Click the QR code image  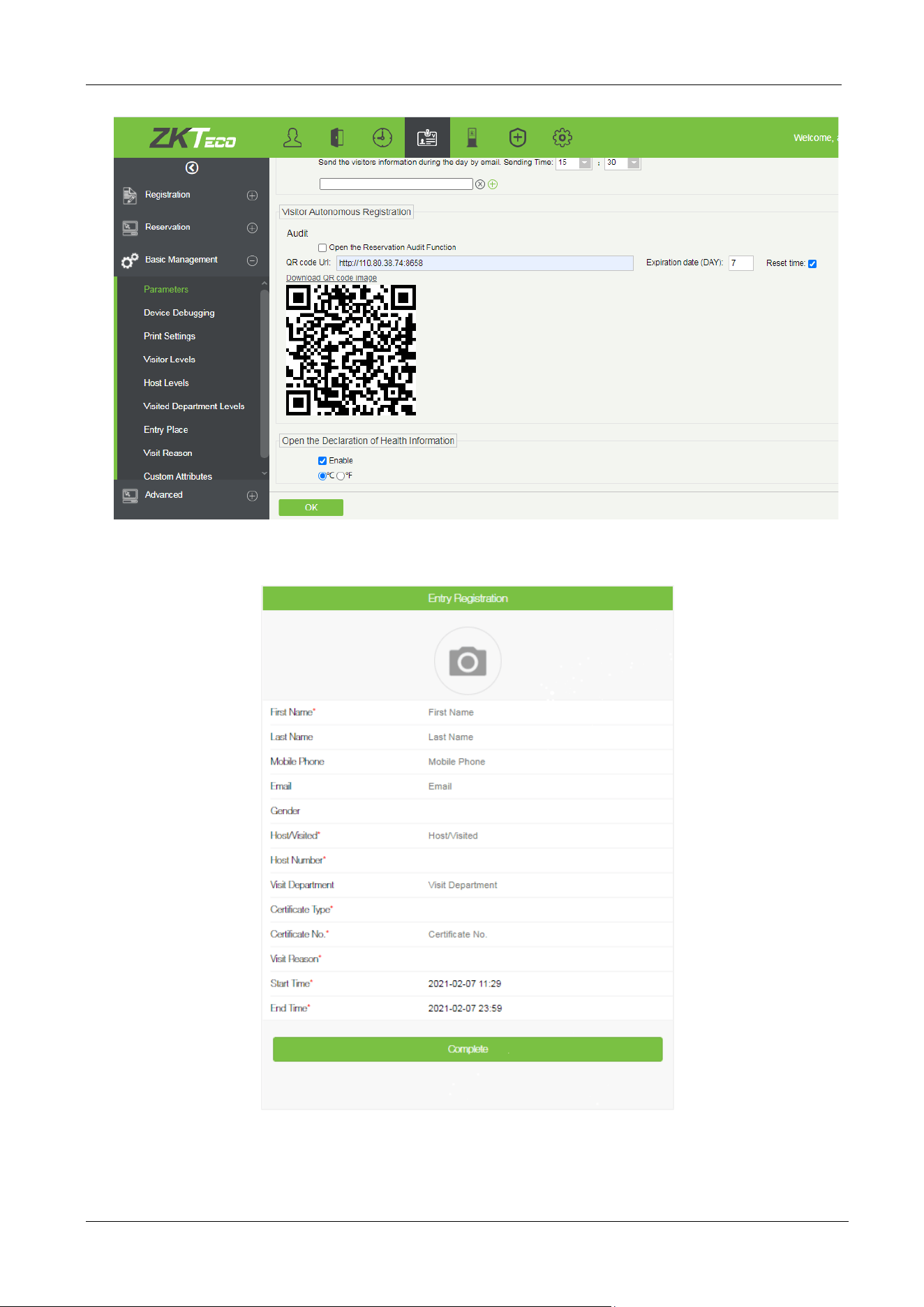pos(351,350)
